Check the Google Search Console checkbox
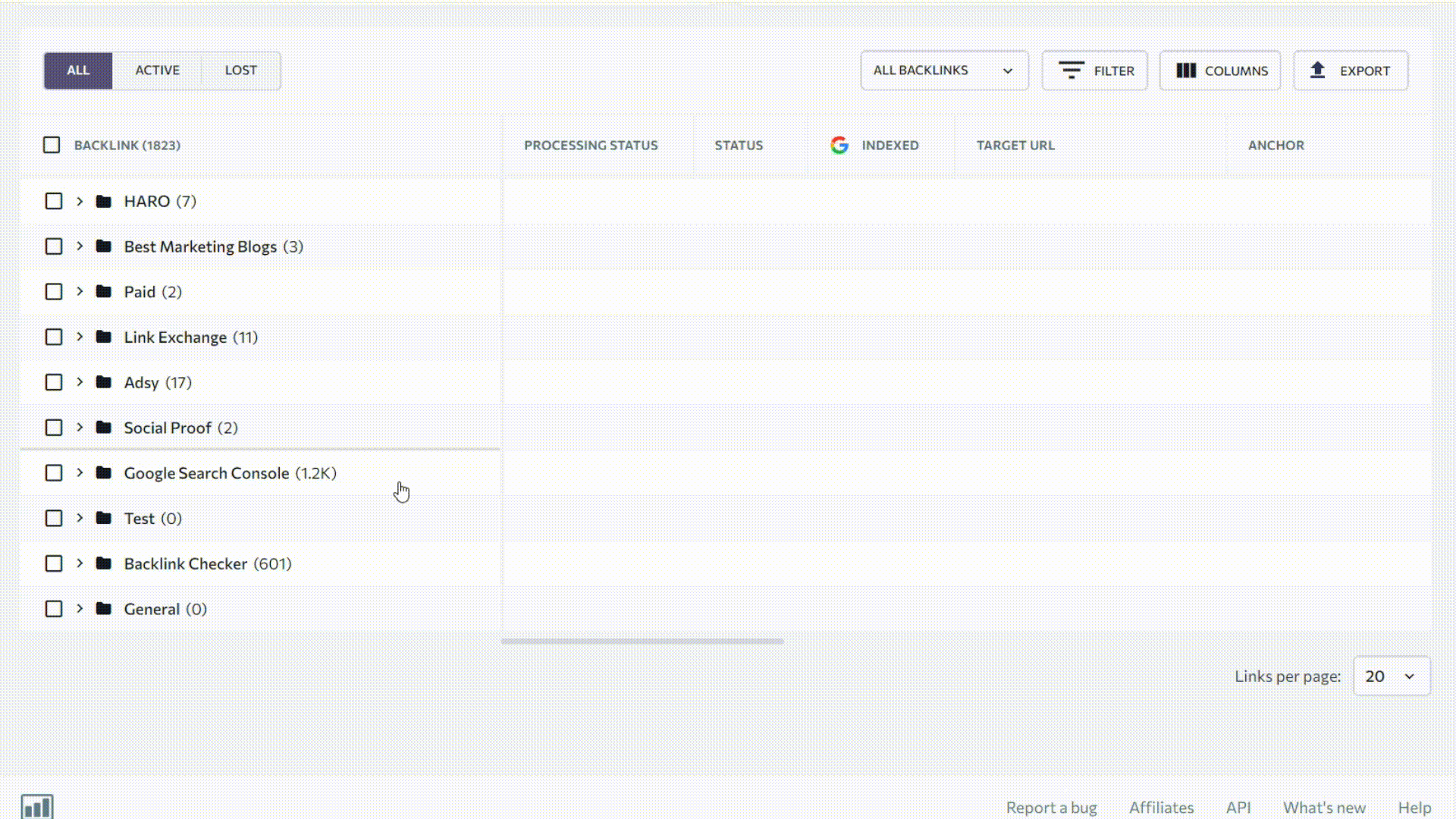Image resolution: width=1456 pixels, height=819 pixels. pyautogui.click(x=54, y=473)
